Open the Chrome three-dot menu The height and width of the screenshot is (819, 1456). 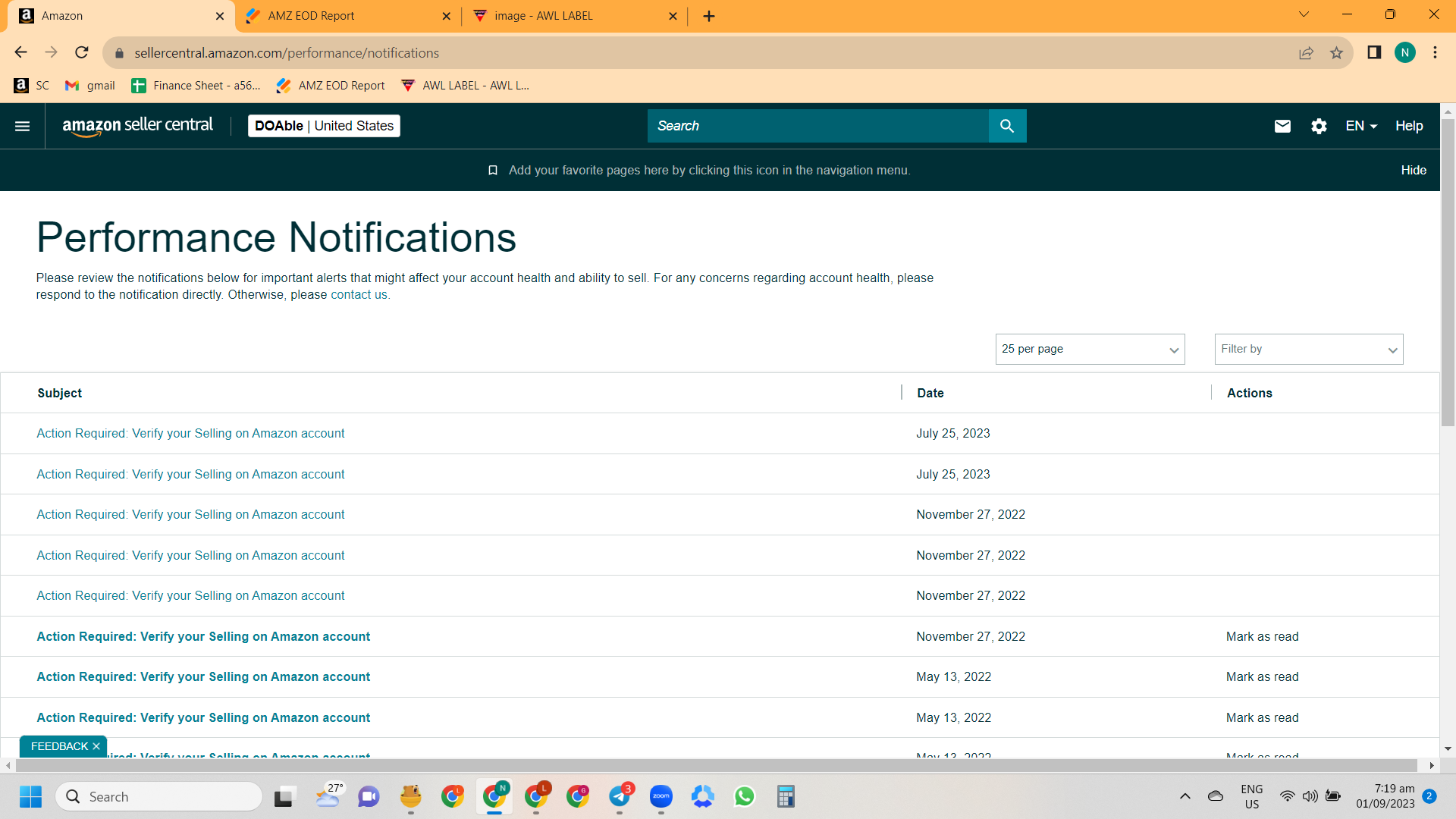click(x=1435, y=52)
